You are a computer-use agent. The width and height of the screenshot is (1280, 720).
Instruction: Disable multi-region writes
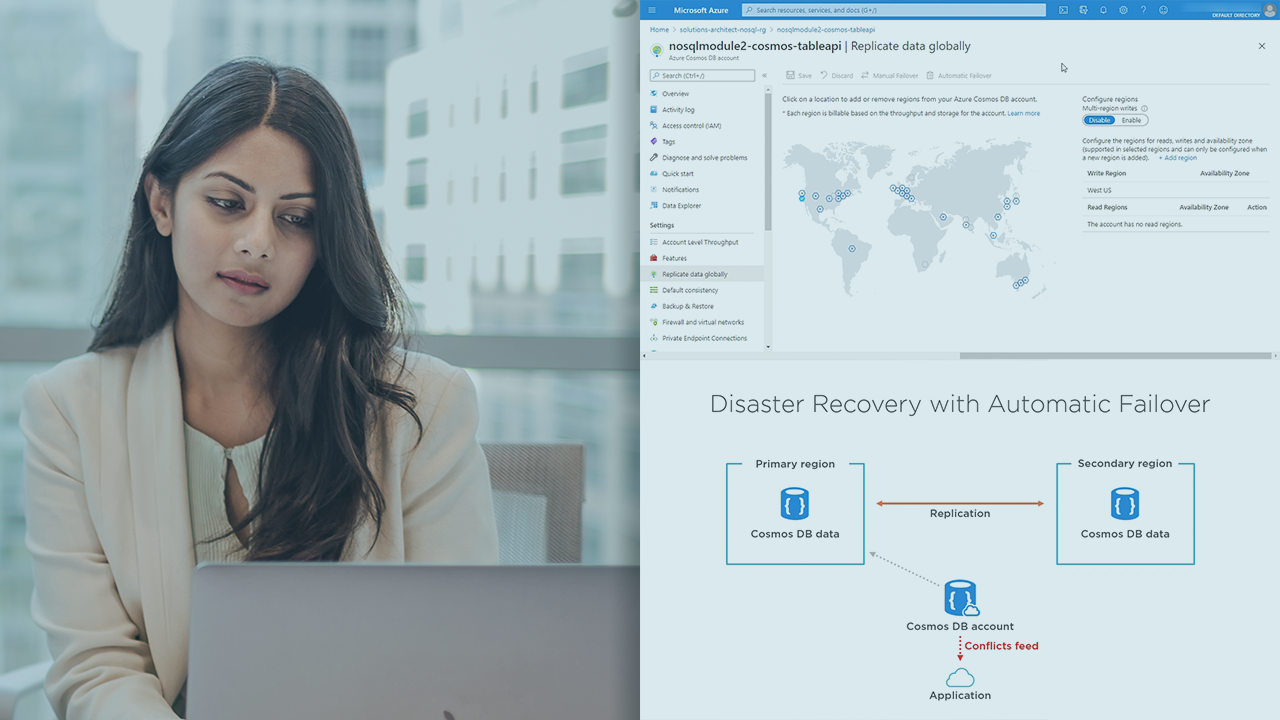[x=1099, y=119]
